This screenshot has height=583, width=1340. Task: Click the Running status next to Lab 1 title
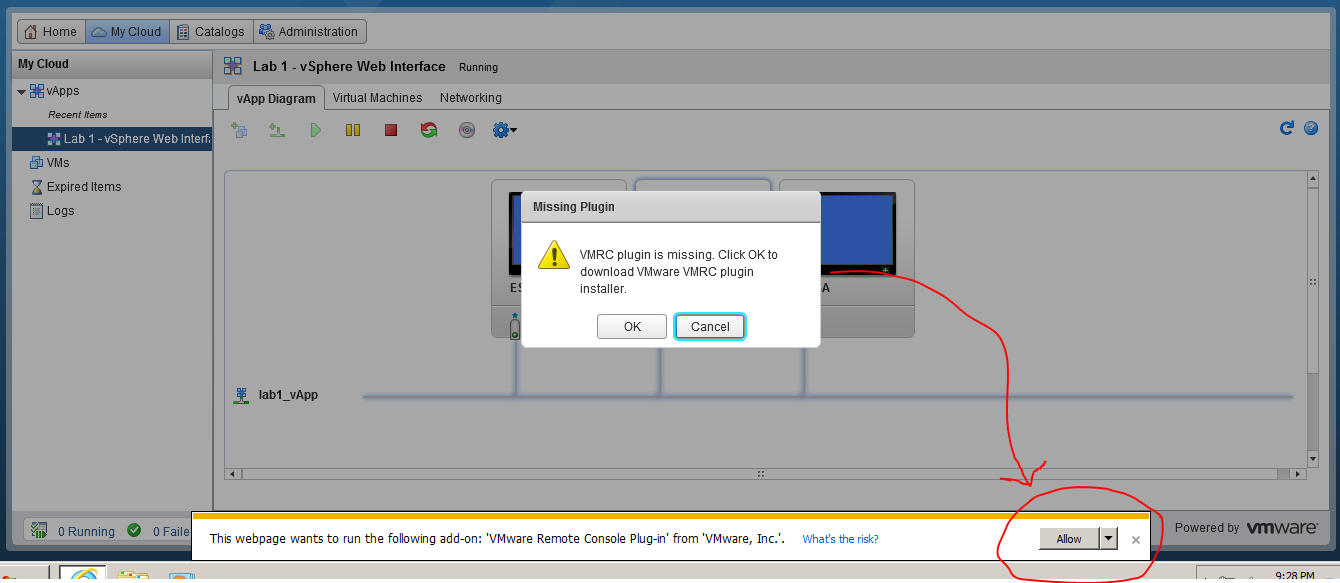478,67
